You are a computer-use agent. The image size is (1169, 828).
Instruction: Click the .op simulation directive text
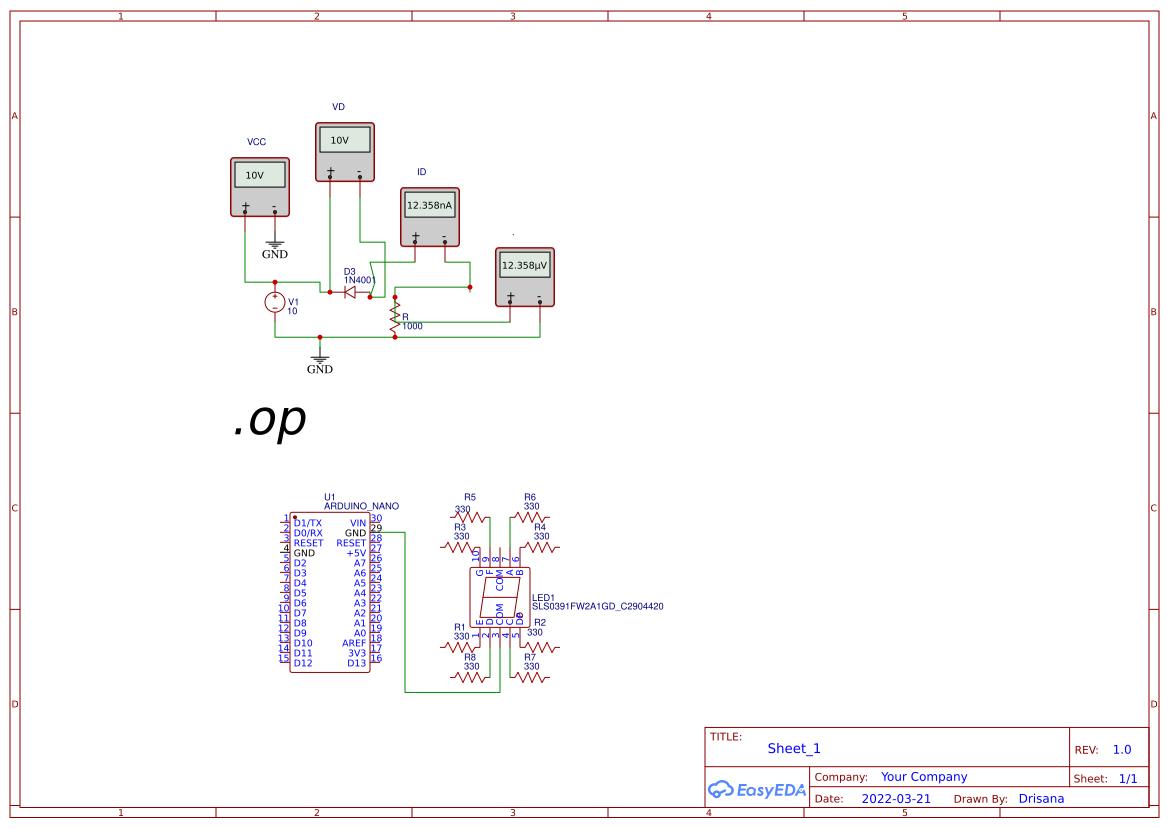(272, 420)
